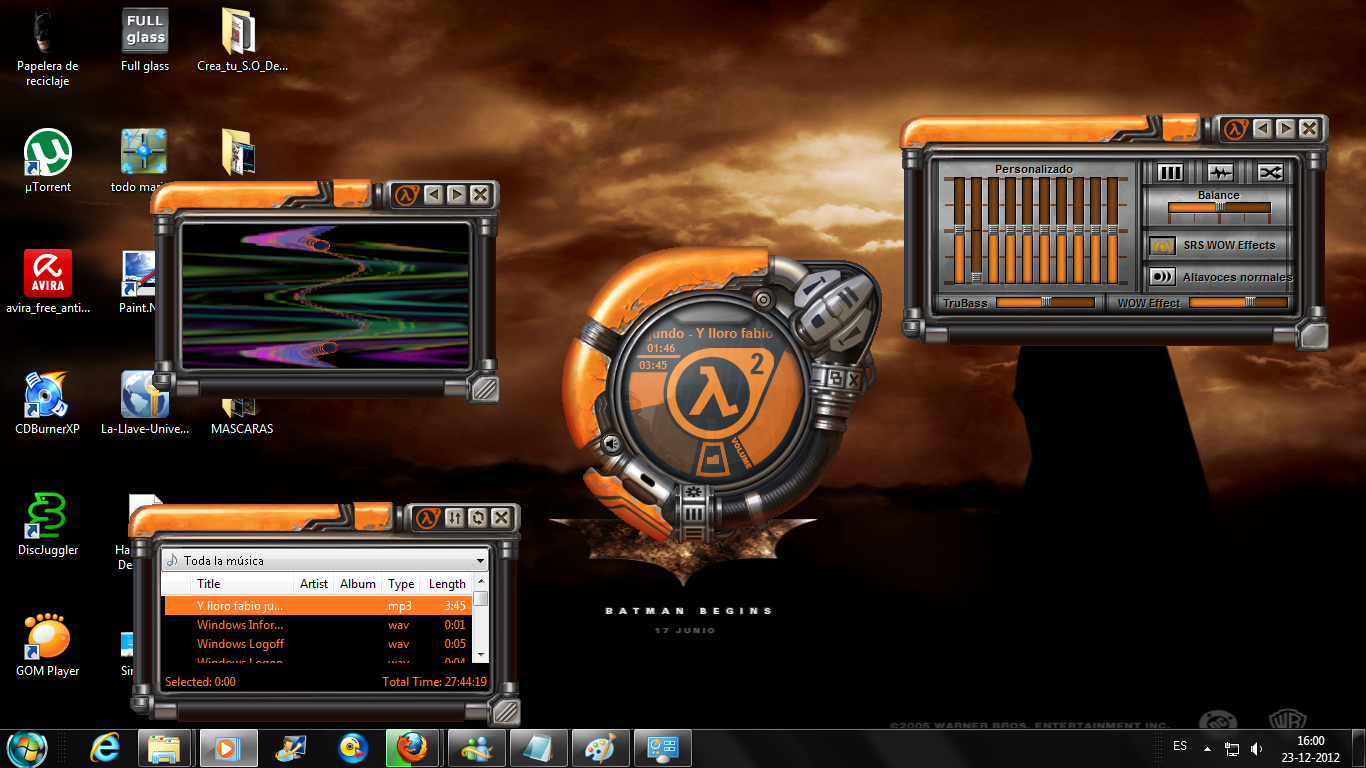Select the Windows Logoff track in the playlist
The height and width of the screenshot is (768, 1366).
click(x=240, y=643)
